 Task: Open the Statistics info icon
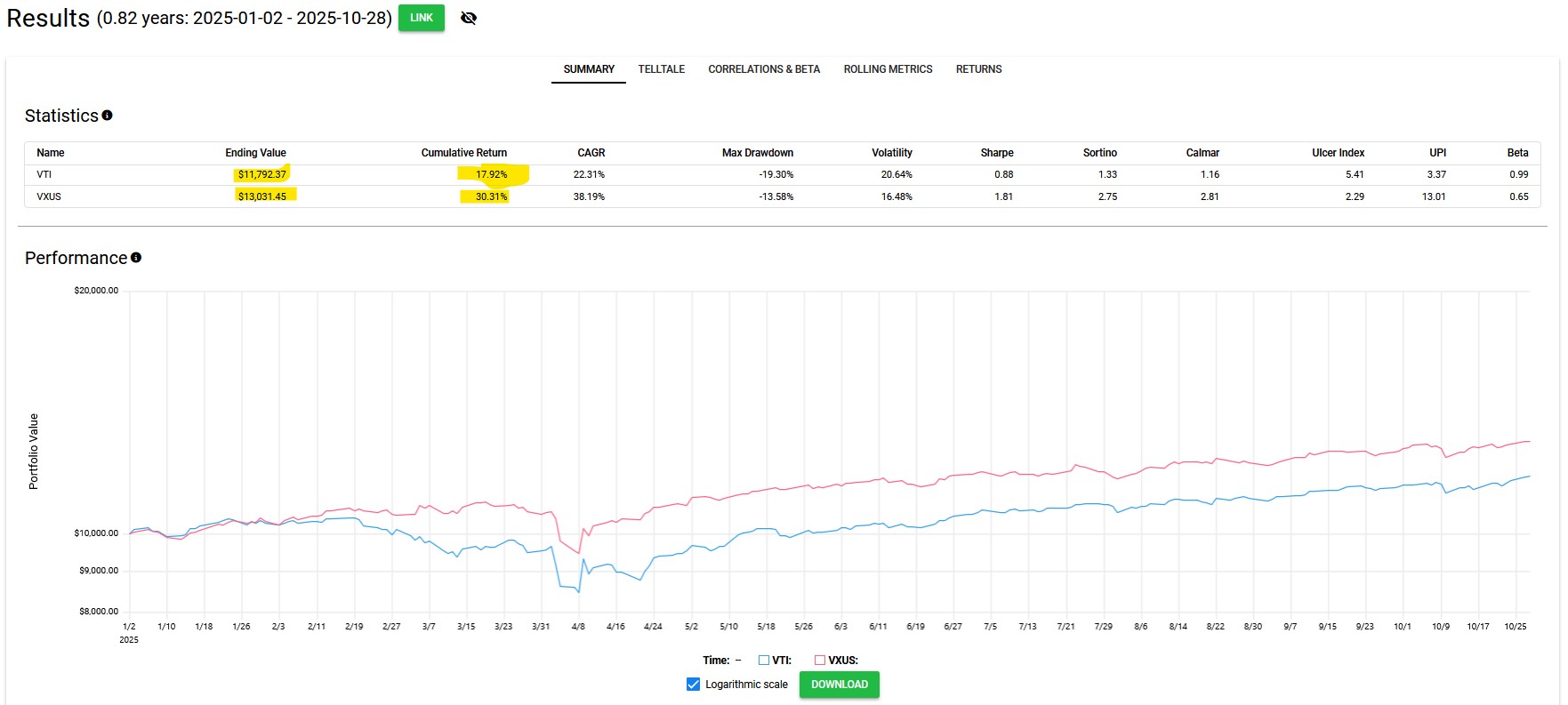[x=108, y=116]
